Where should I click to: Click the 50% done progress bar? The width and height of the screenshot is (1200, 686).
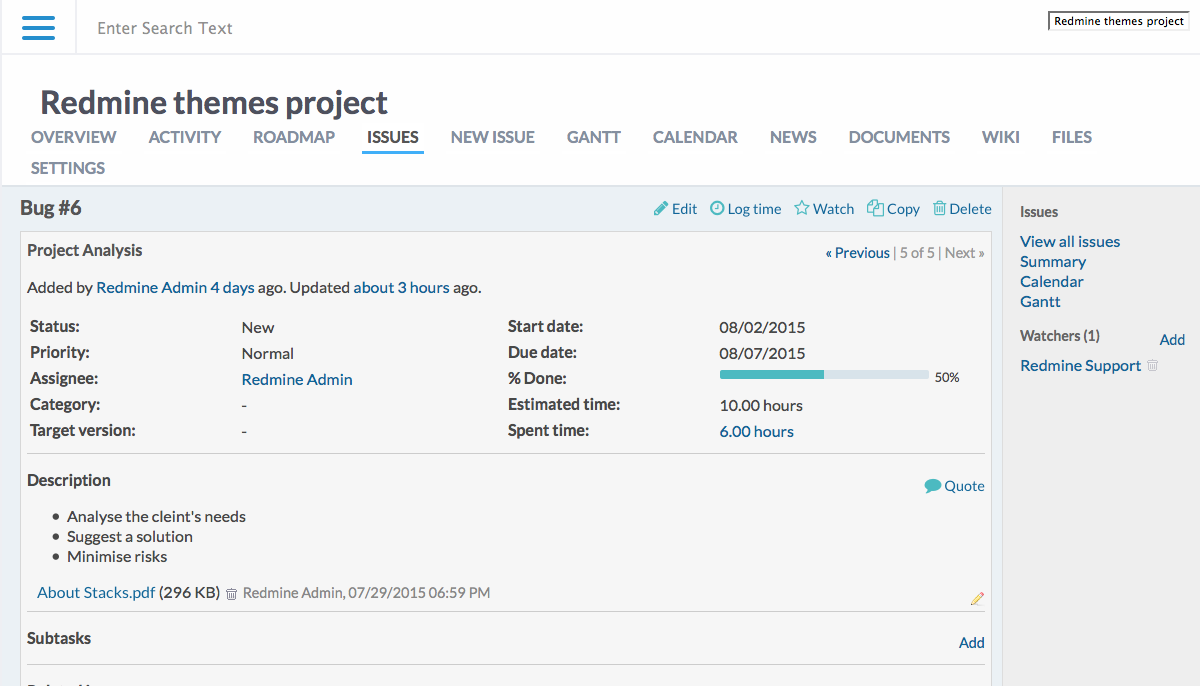pos(824,375)
